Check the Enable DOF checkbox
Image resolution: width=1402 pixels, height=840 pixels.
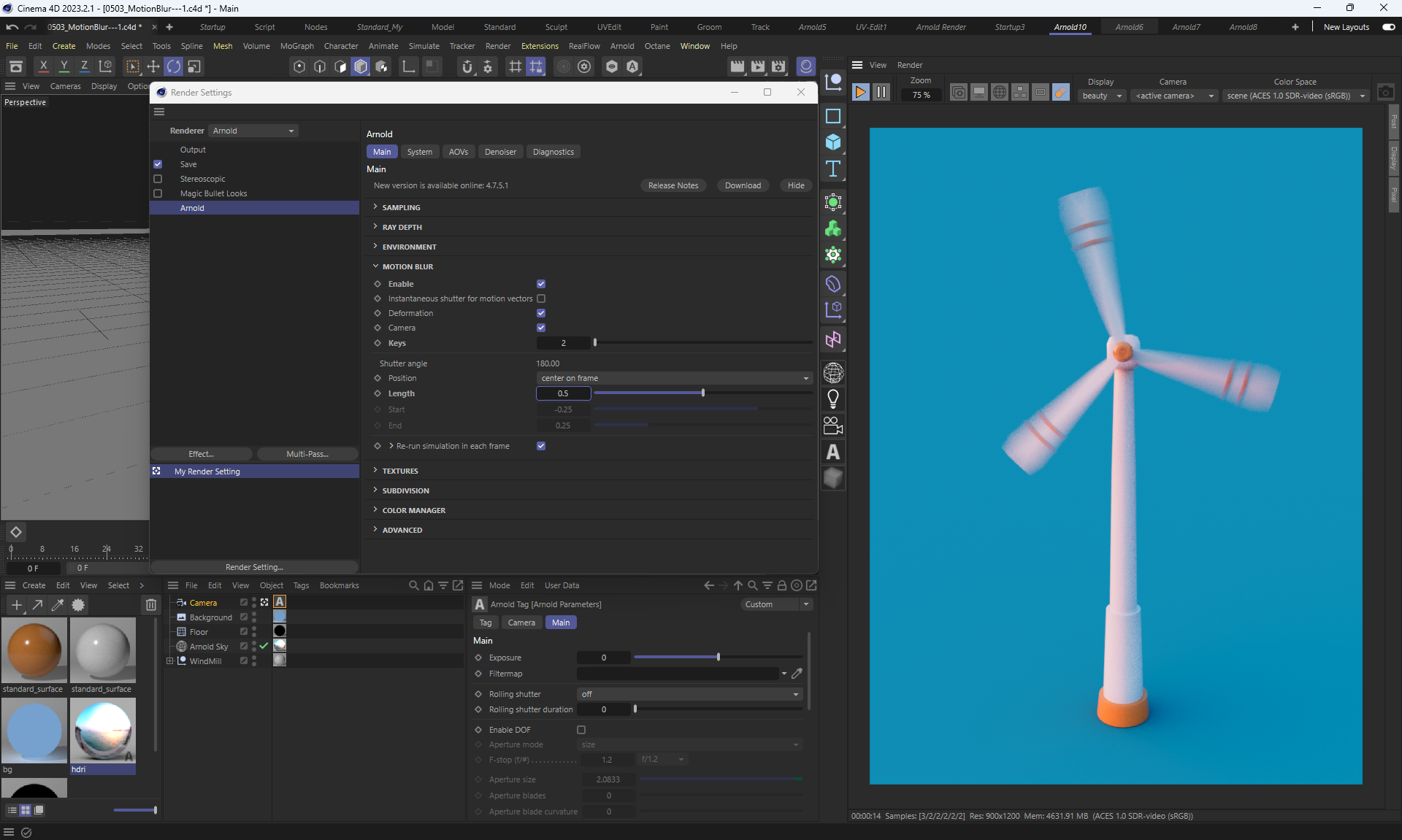click(581, 730)
